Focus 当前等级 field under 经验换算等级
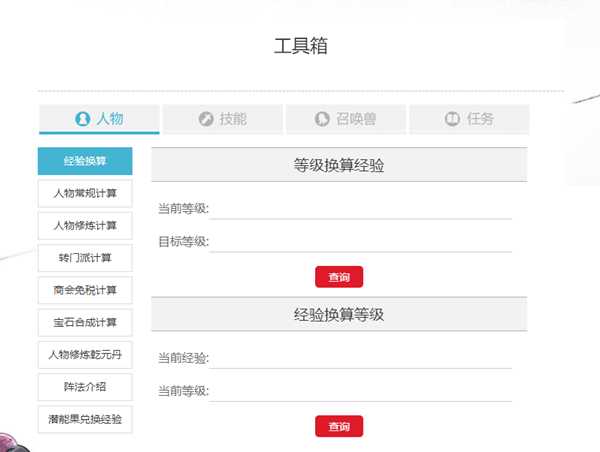 point(361,391)
